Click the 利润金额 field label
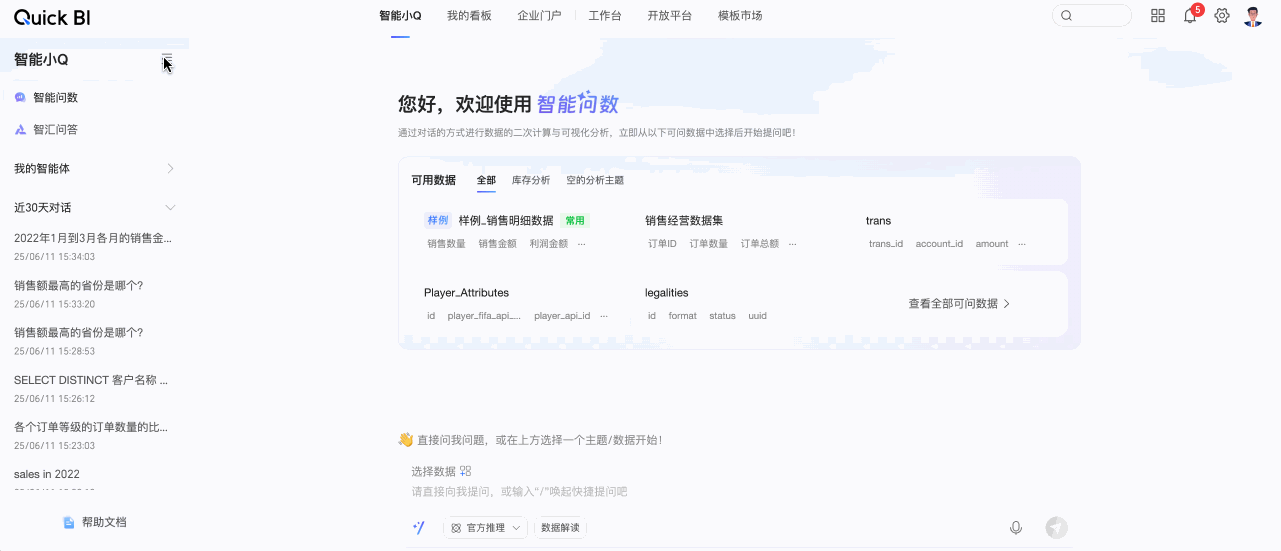This screenshot has height=551, width=1281. tap(548, 244)
